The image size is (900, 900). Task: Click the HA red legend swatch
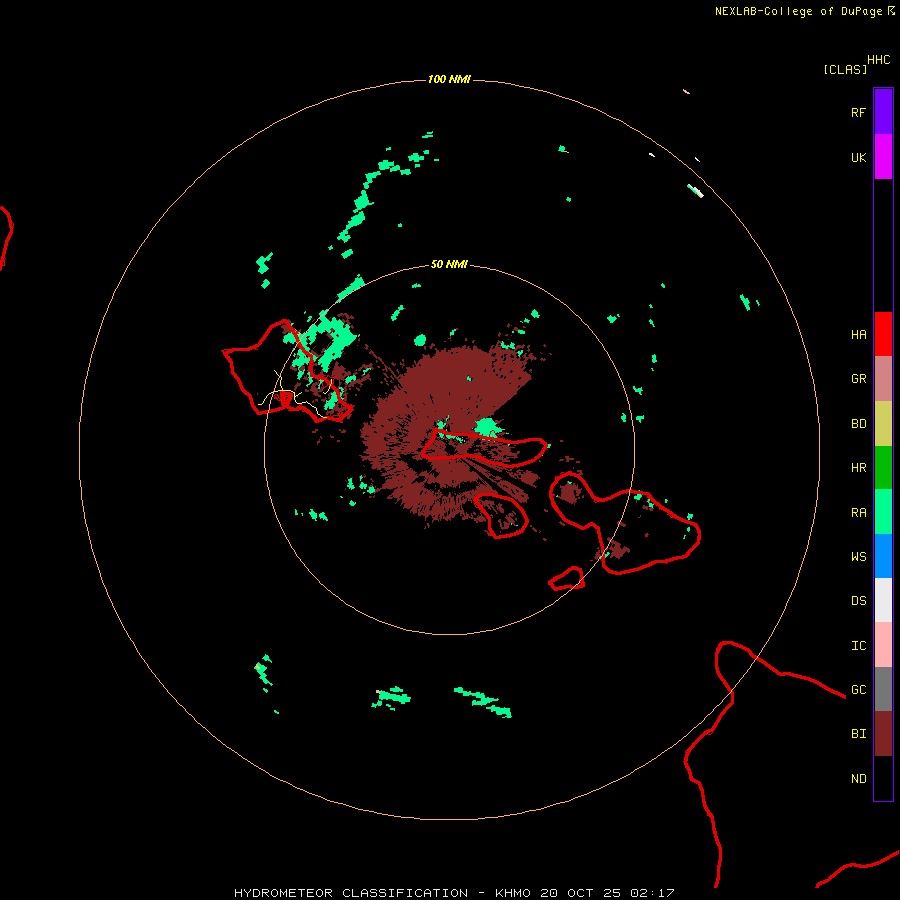coord(883,333)
